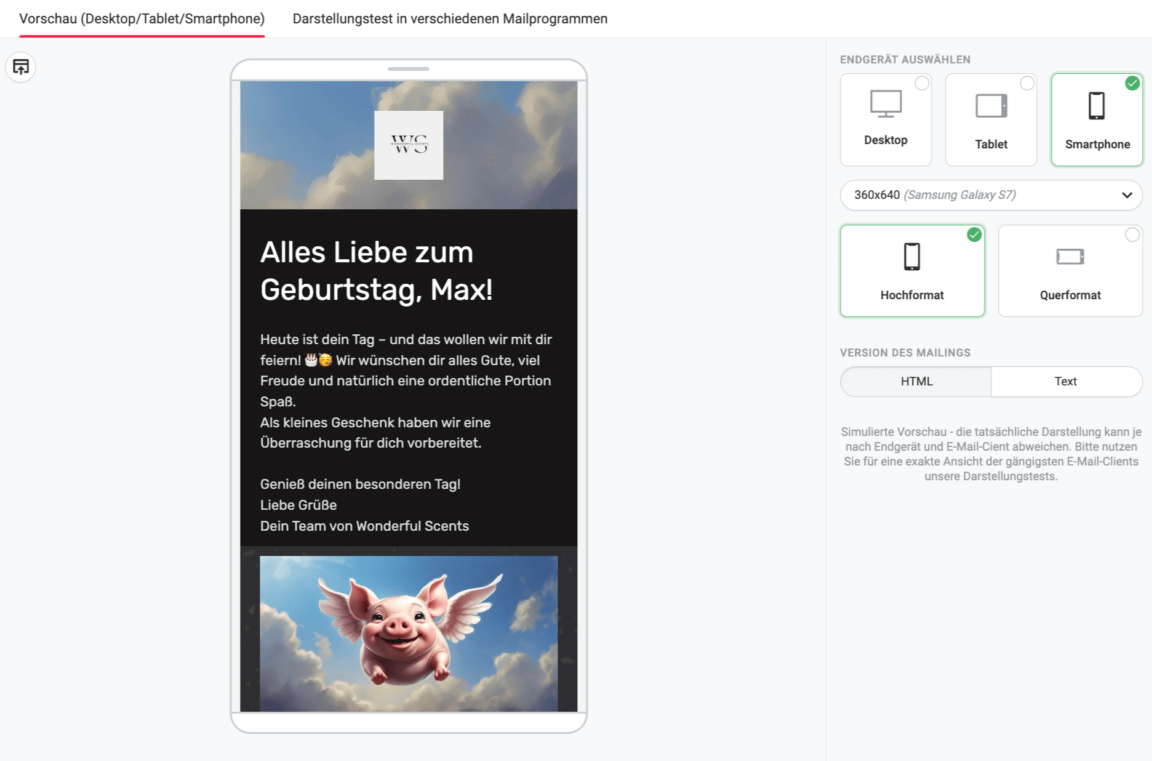
Task: Select the HTML mailing version
Action: (916, 381)
